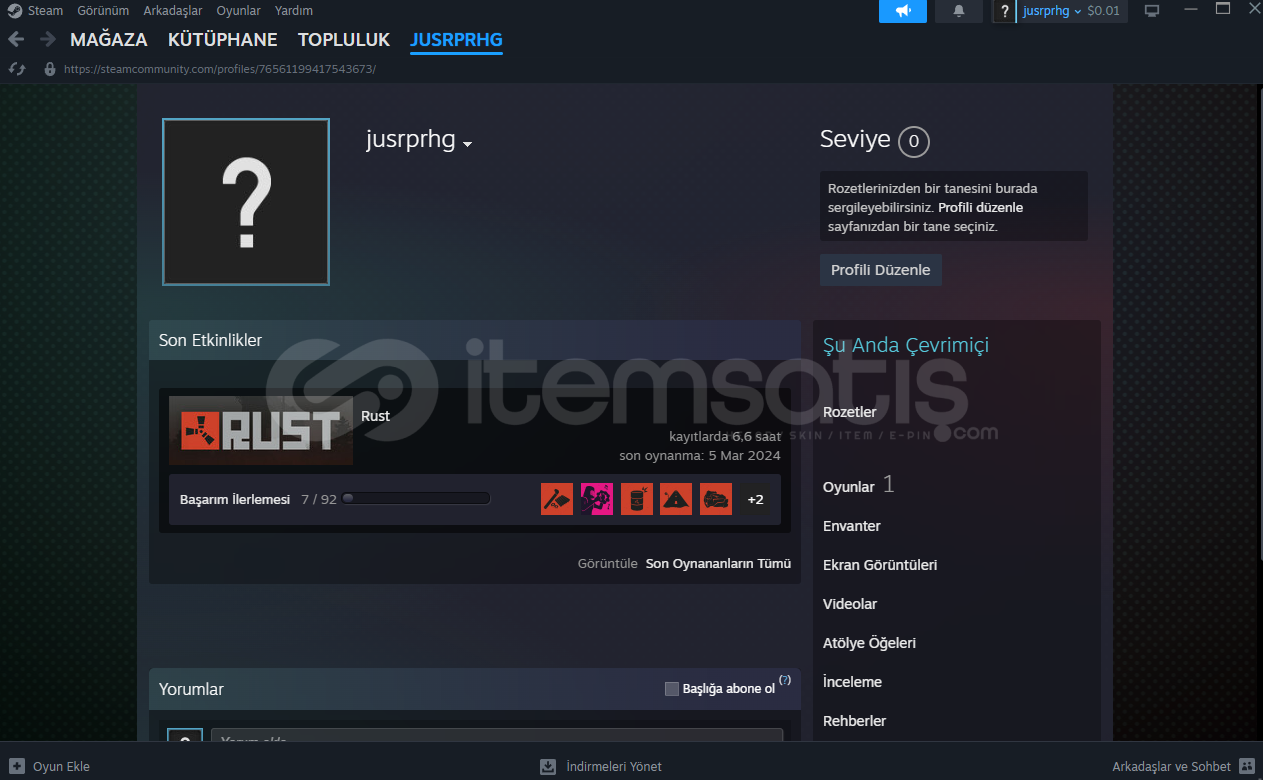Viewport: 1263px width, 780px height.
Task: Click the campfire triangle achievement icon
Action: pos(676,499)
